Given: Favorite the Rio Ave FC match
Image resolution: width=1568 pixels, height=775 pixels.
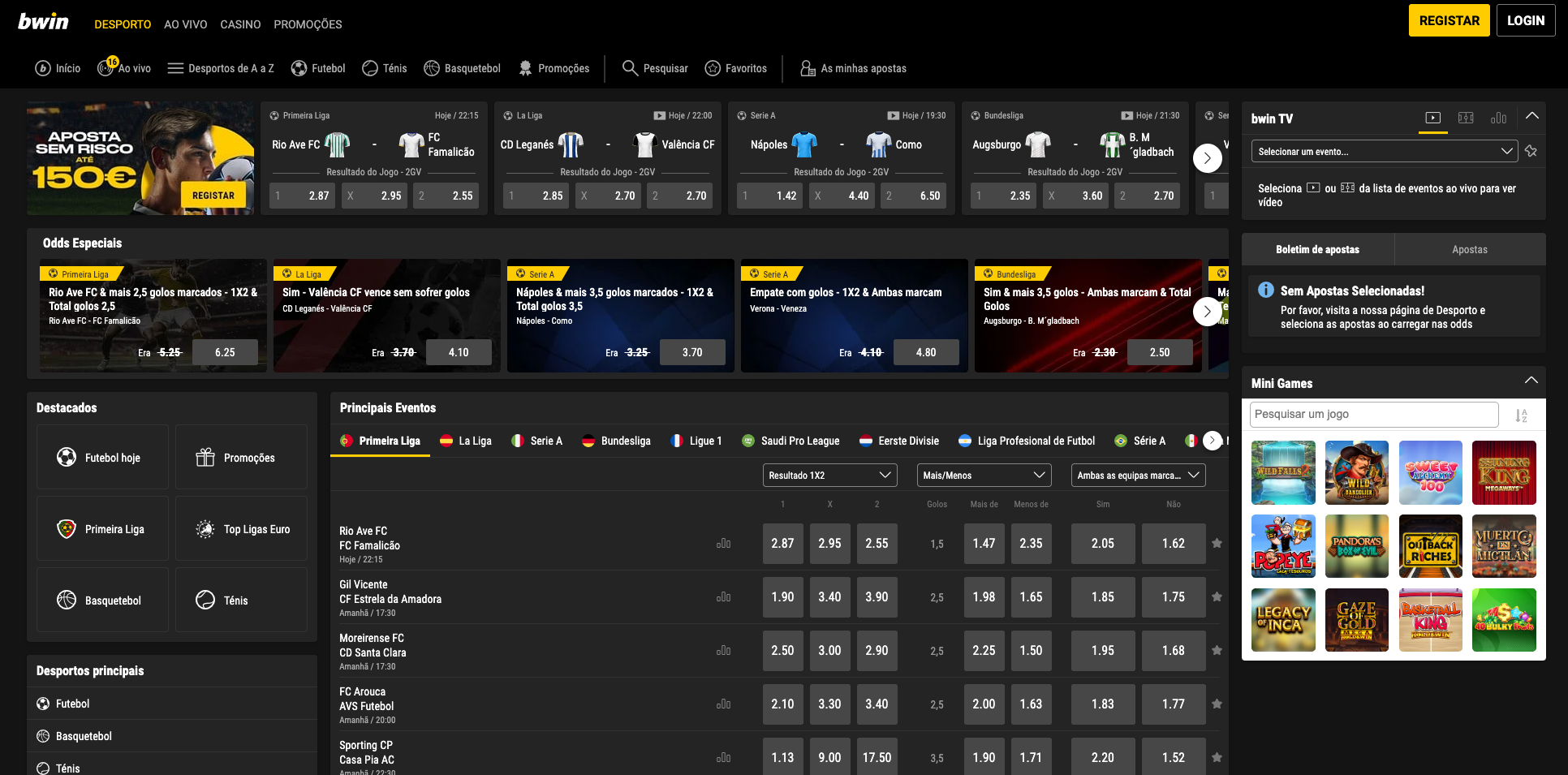Looking at the screenshot, I should [1217, 544].
